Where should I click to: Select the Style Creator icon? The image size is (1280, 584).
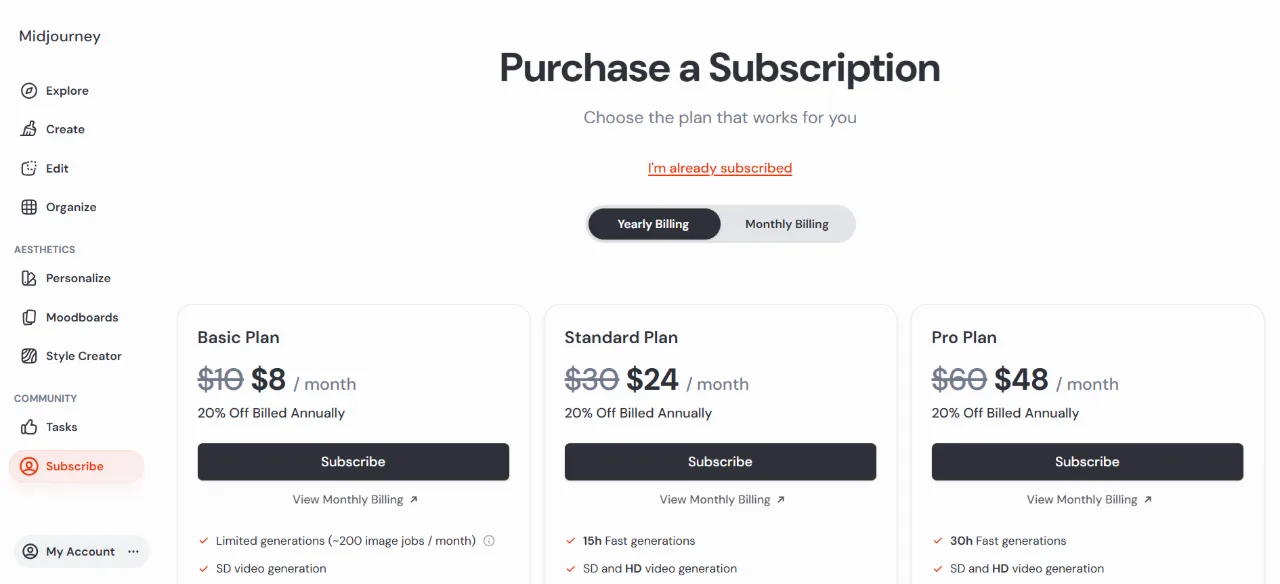tap(29, 356)
